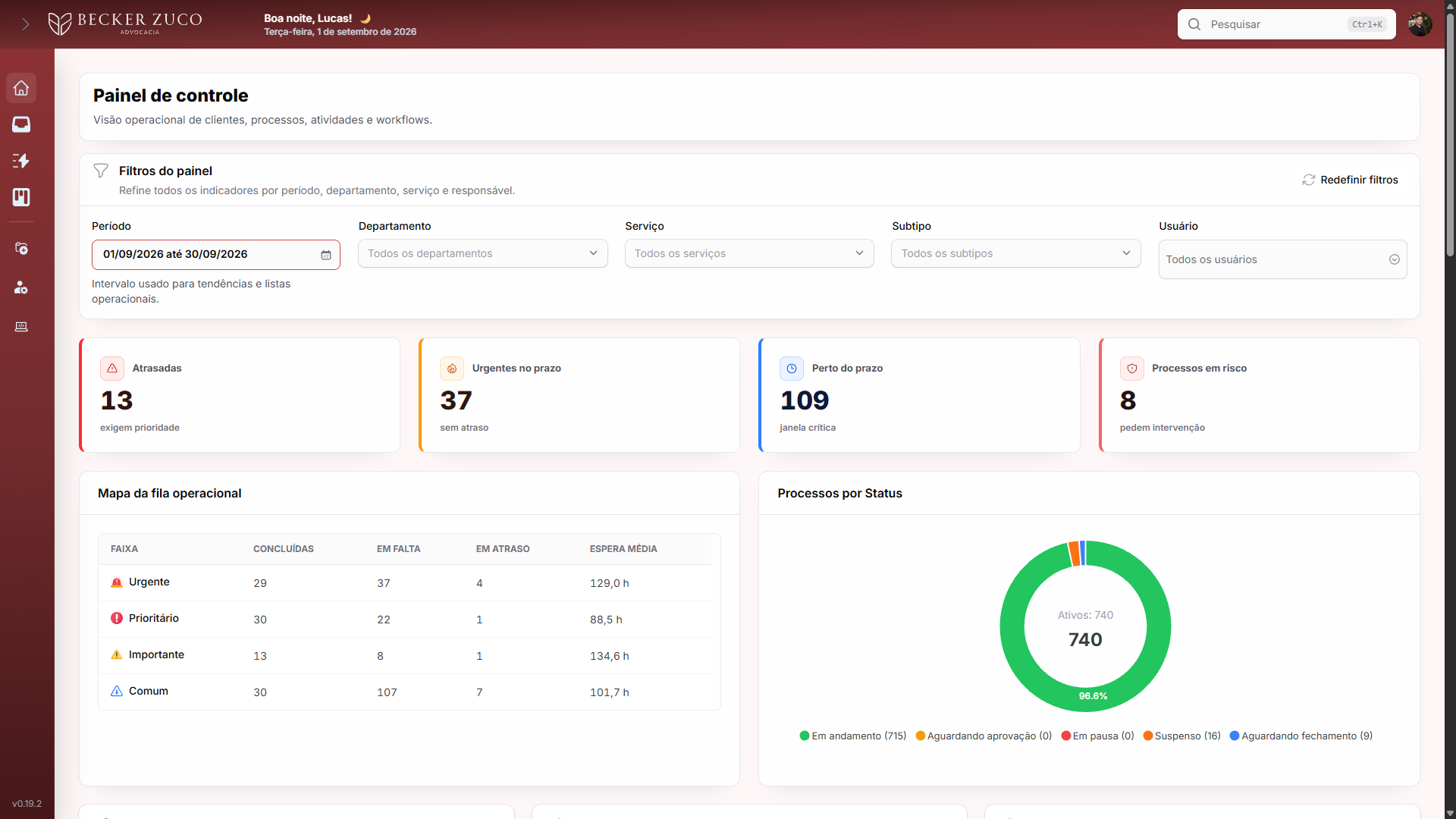
Task: Open the inbox tray sidebar icon
Action: pos(21,124)
